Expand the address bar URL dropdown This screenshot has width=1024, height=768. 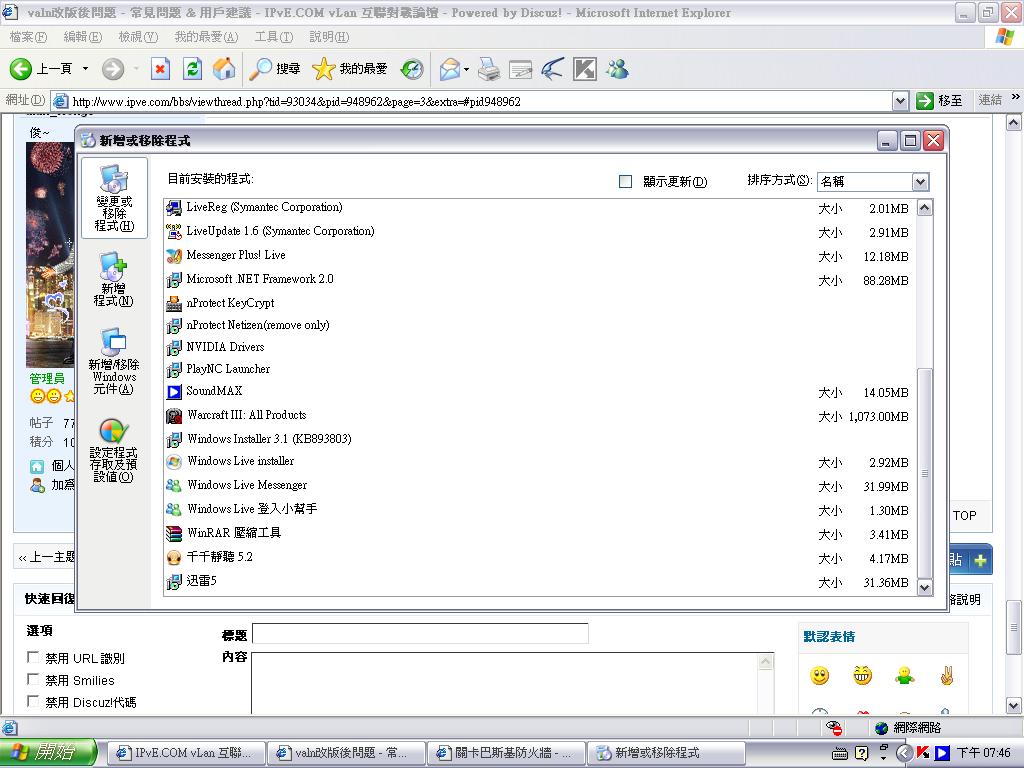tap(900, 101)
